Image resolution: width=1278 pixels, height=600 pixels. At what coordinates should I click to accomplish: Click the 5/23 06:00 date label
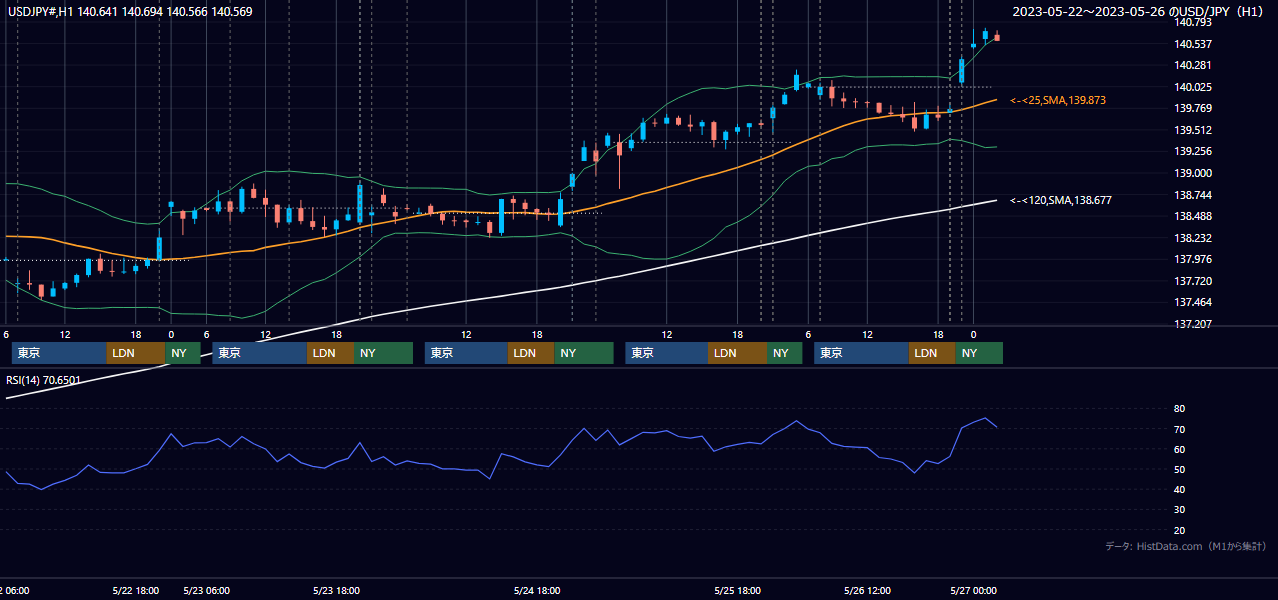(x=207, y=591)
